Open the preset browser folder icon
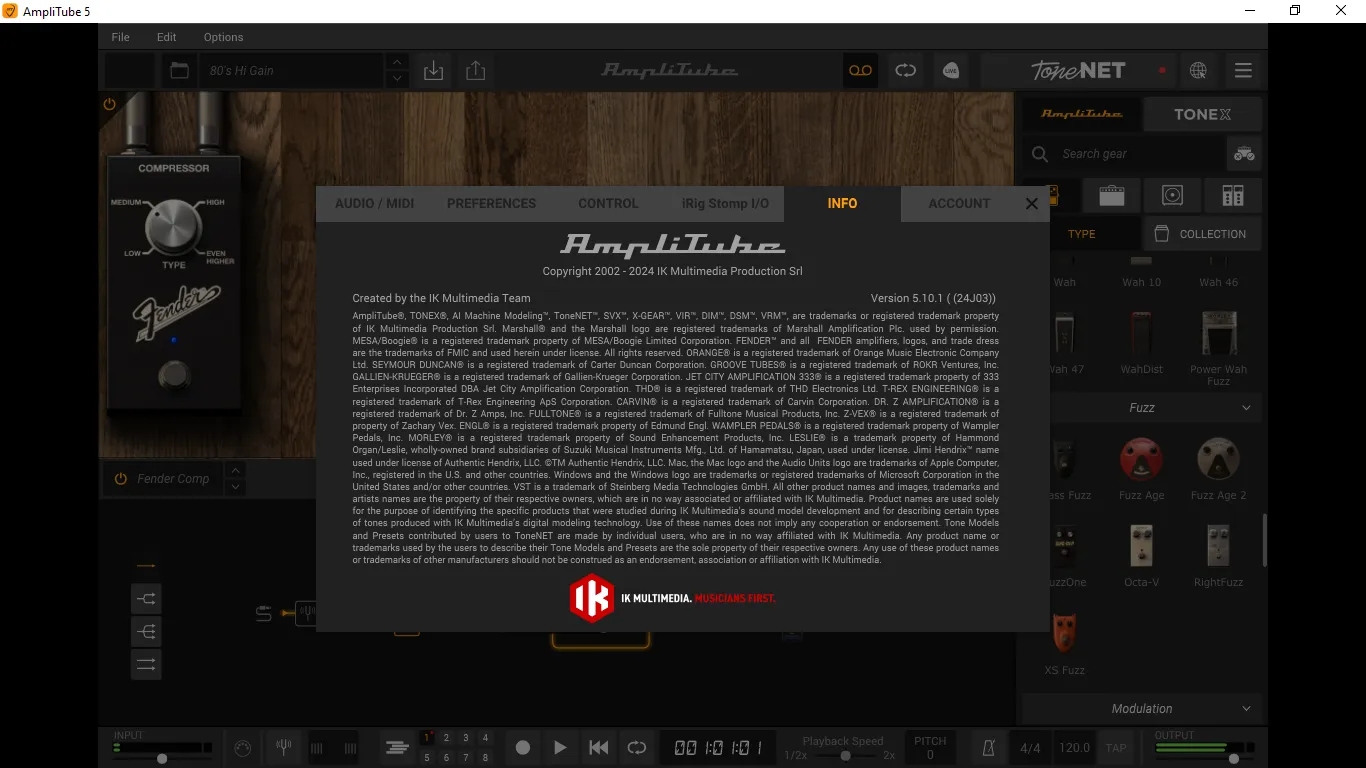Screen dimensions: 1366x768 click(x=179, y=71)
